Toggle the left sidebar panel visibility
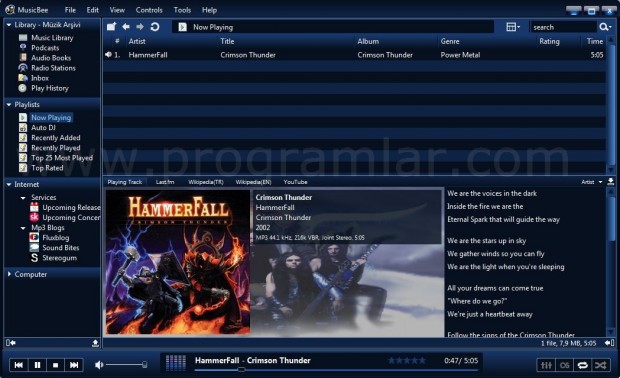The width and height of the screenshot is (620, 378). 11,343
